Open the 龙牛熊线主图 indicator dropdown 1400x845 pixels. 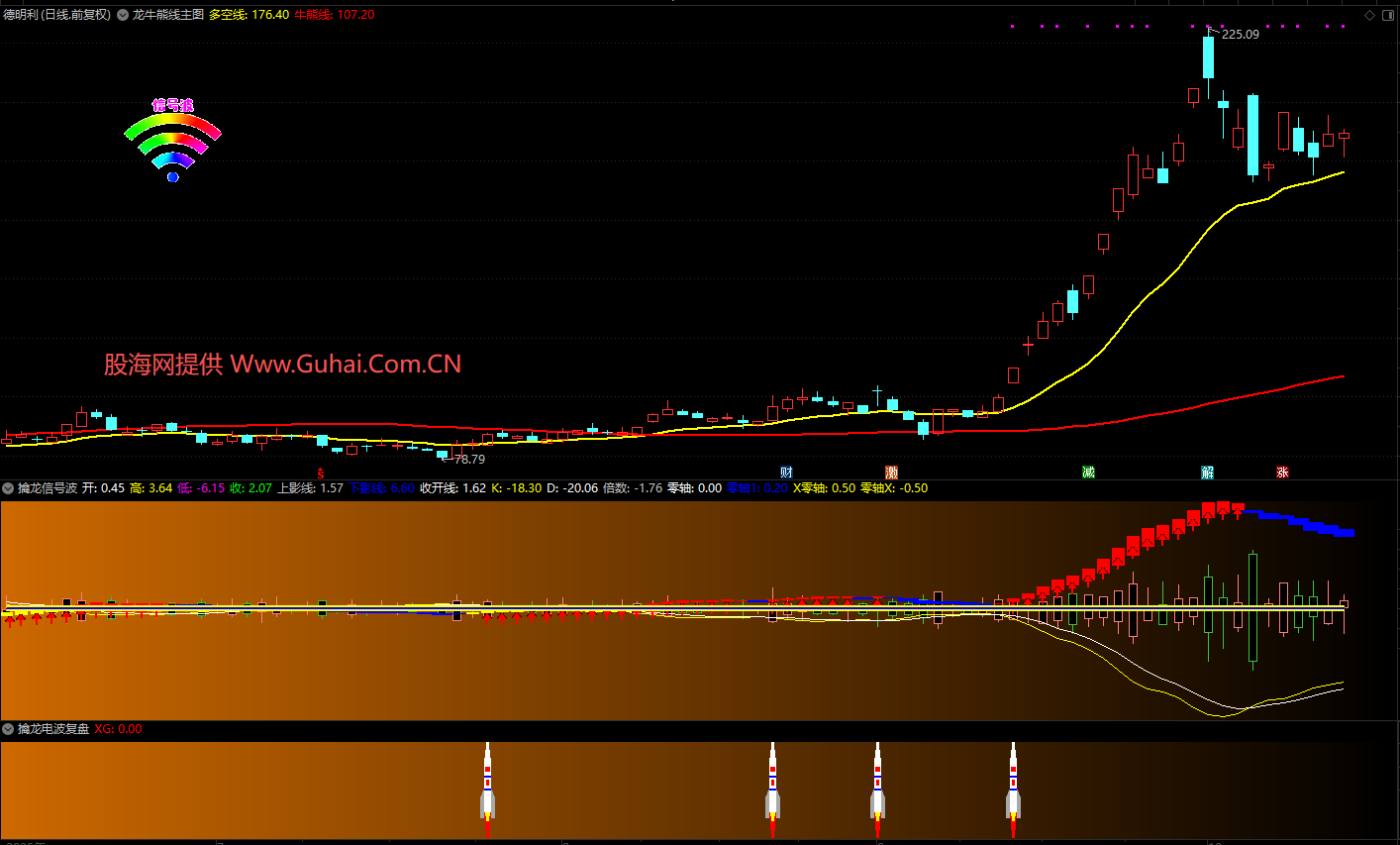tap(123, 15)
